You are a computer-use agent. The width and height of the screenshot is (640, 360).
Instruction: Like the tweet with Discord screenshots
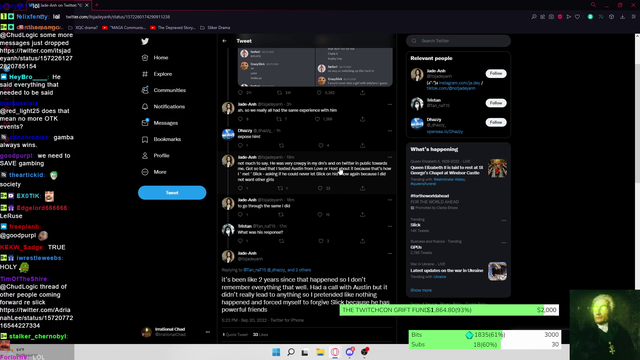click(319, 93)
